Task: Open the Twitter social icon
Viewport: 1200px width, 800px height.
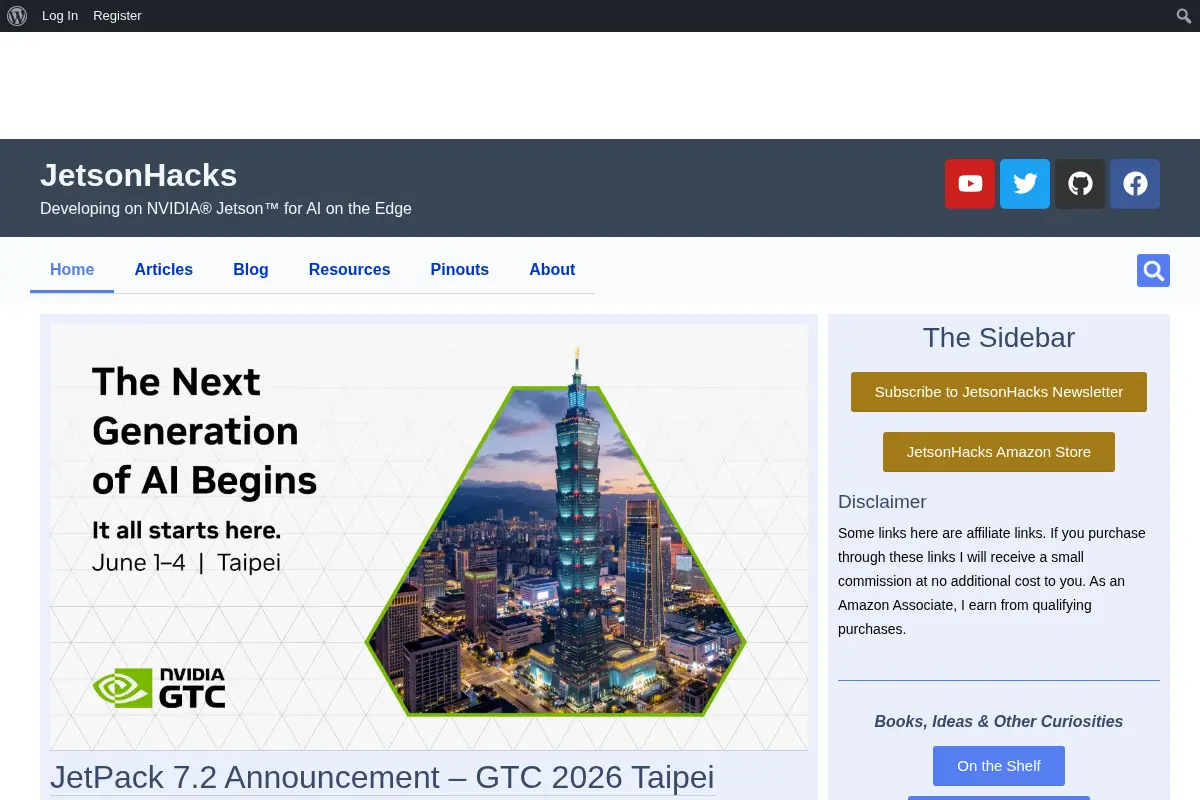Action: (1025, 184)
